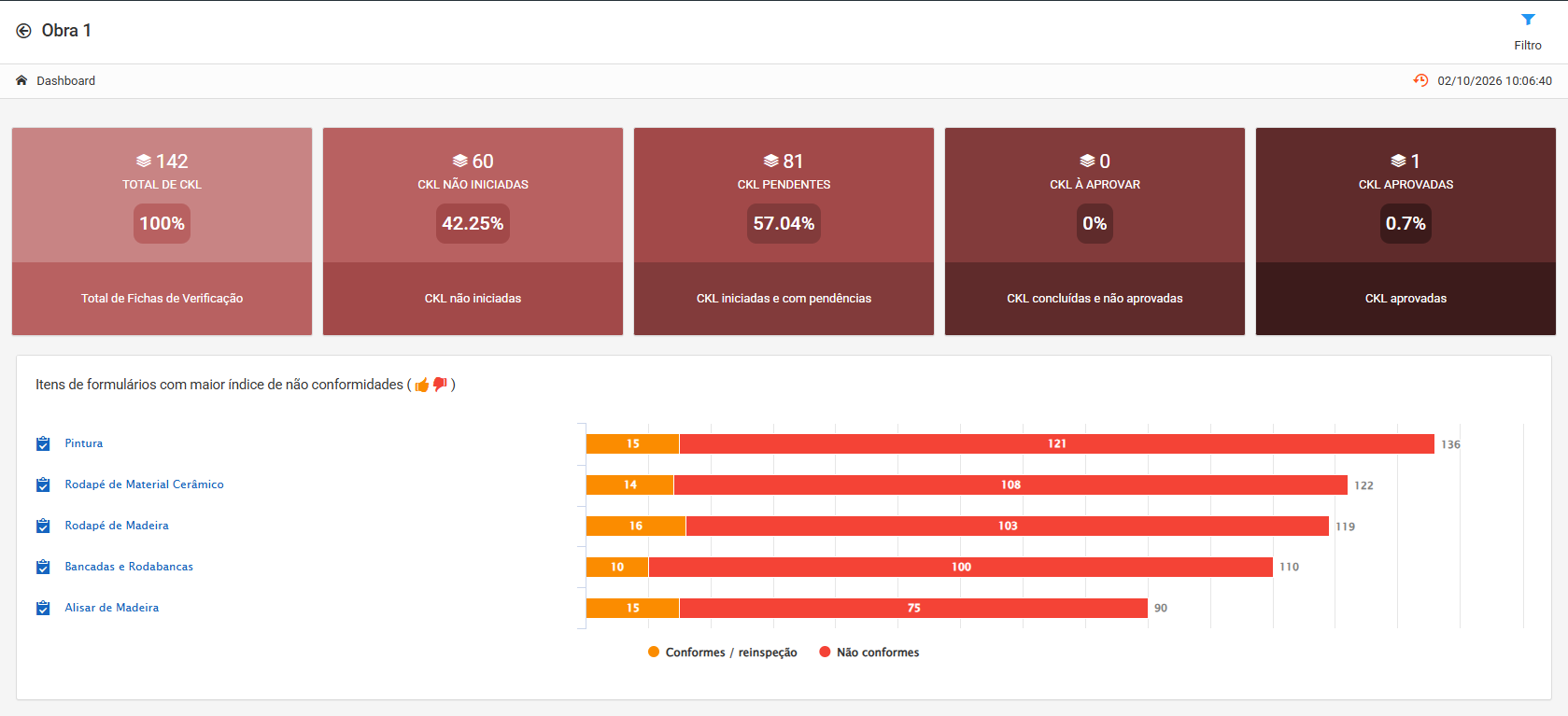Viewport: 1568px width, 716px height.
Task: Click total value 122 at bar end
Action: [x=1363, y=485]
